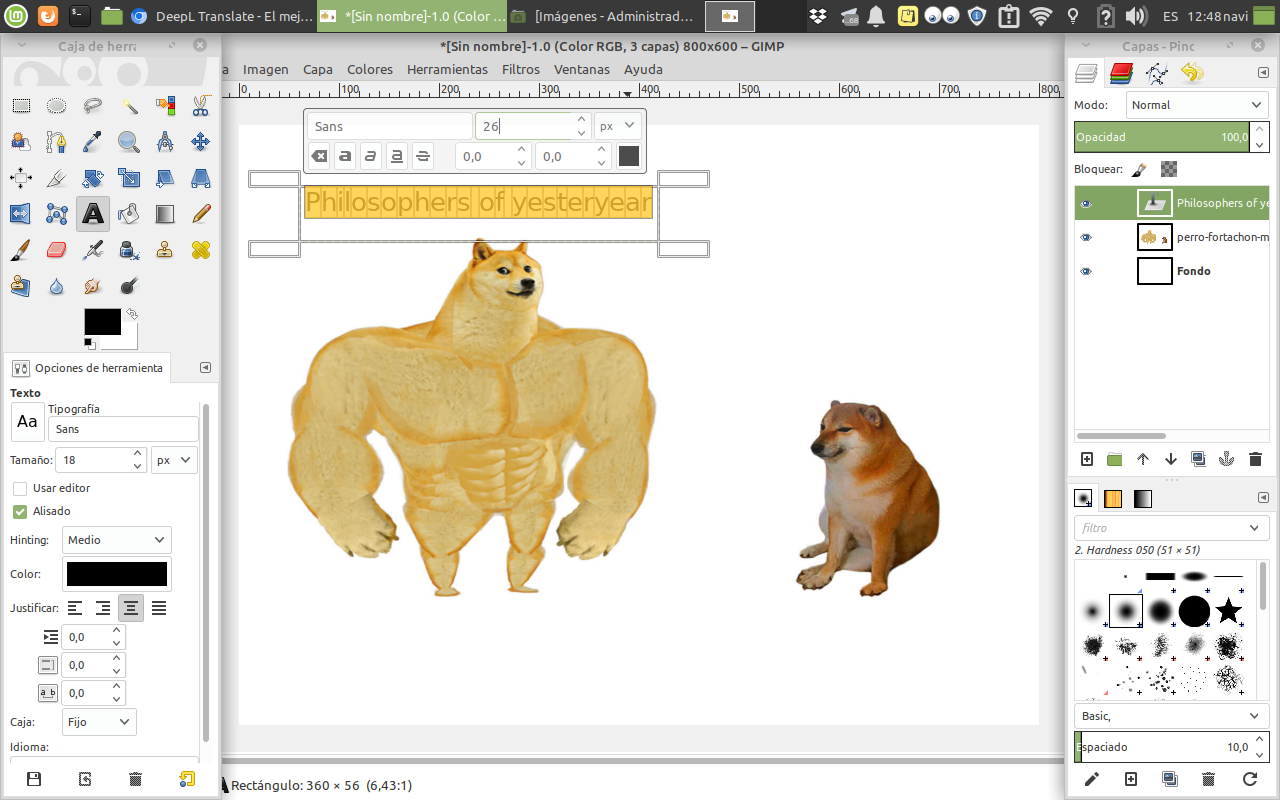Duplicate the current layer
1280x800 pixels.
pyautogui.click(x=1199, y=459)
